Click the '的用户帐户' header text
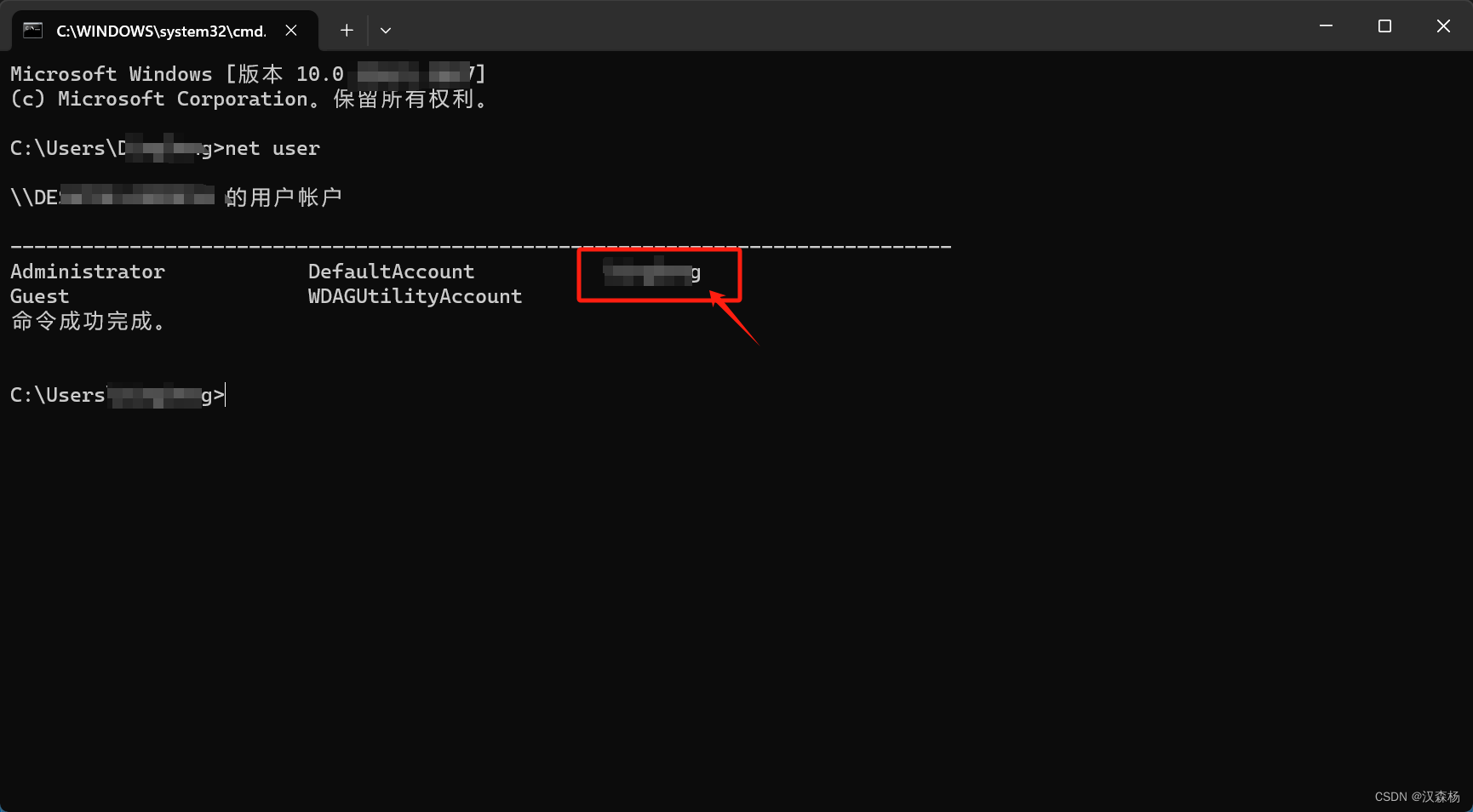This screenshot has height=812, width=1473. click(284, 197)
